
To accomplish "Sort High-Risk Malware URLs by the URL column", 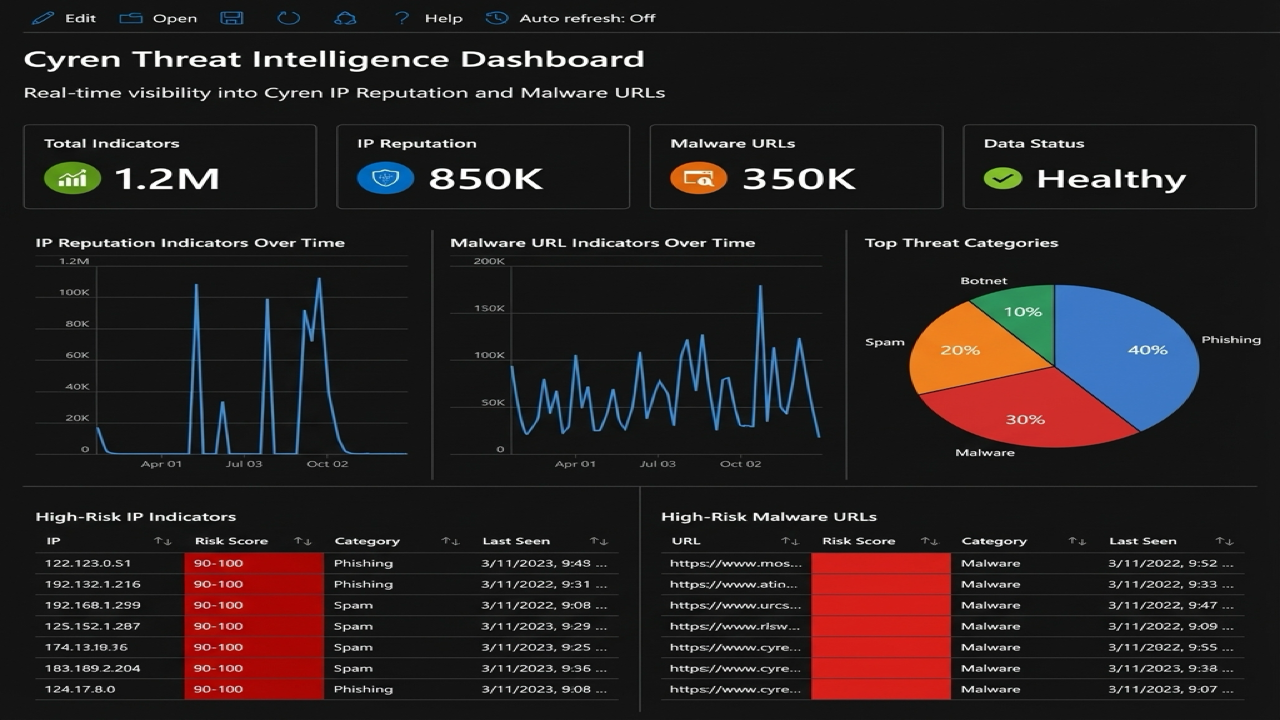I will click(790, 541).
